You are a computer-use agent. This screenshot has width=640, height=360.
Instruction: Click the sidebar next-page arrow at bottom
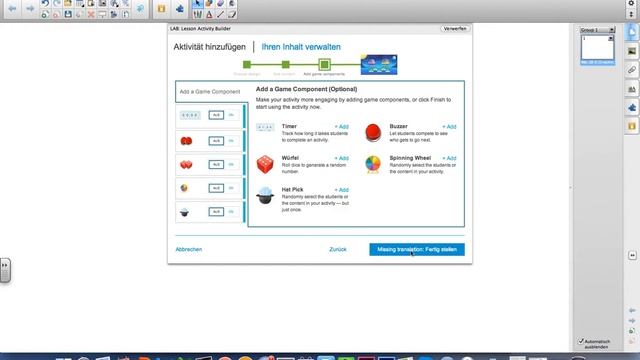(x=632, y=321)
